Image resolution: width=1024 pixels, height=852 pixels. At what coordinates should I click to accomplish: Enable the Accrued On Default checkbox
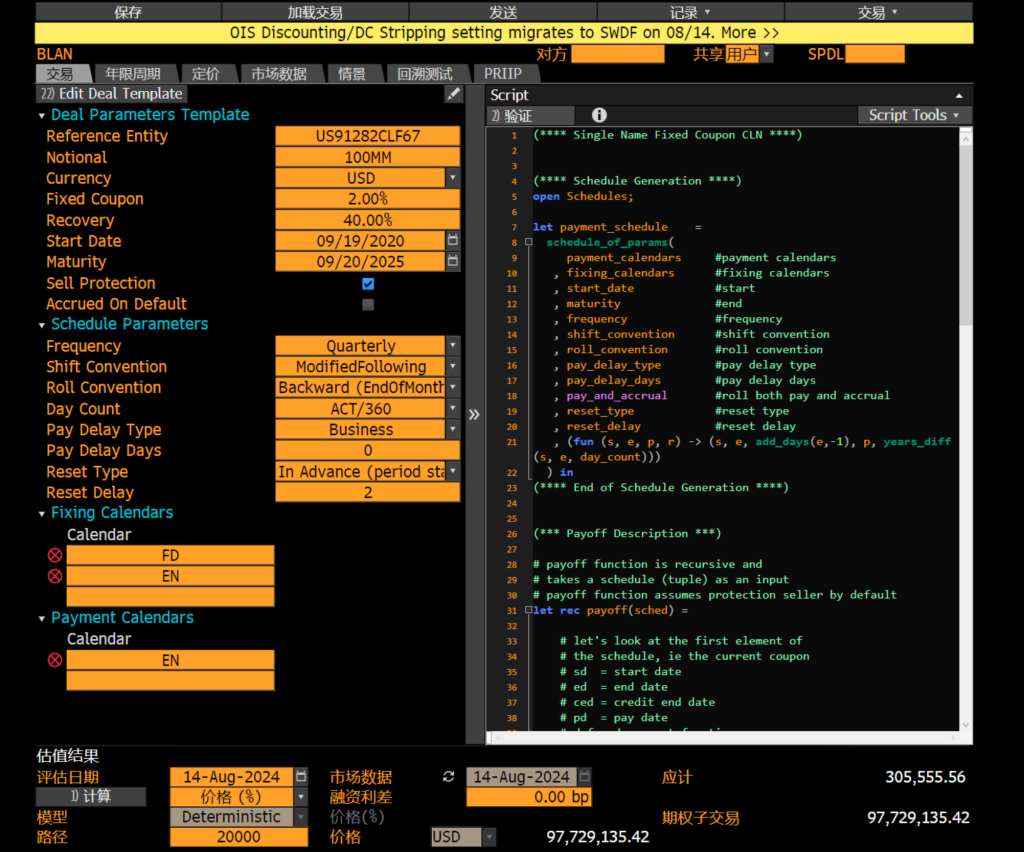click(x=368, y=305)
